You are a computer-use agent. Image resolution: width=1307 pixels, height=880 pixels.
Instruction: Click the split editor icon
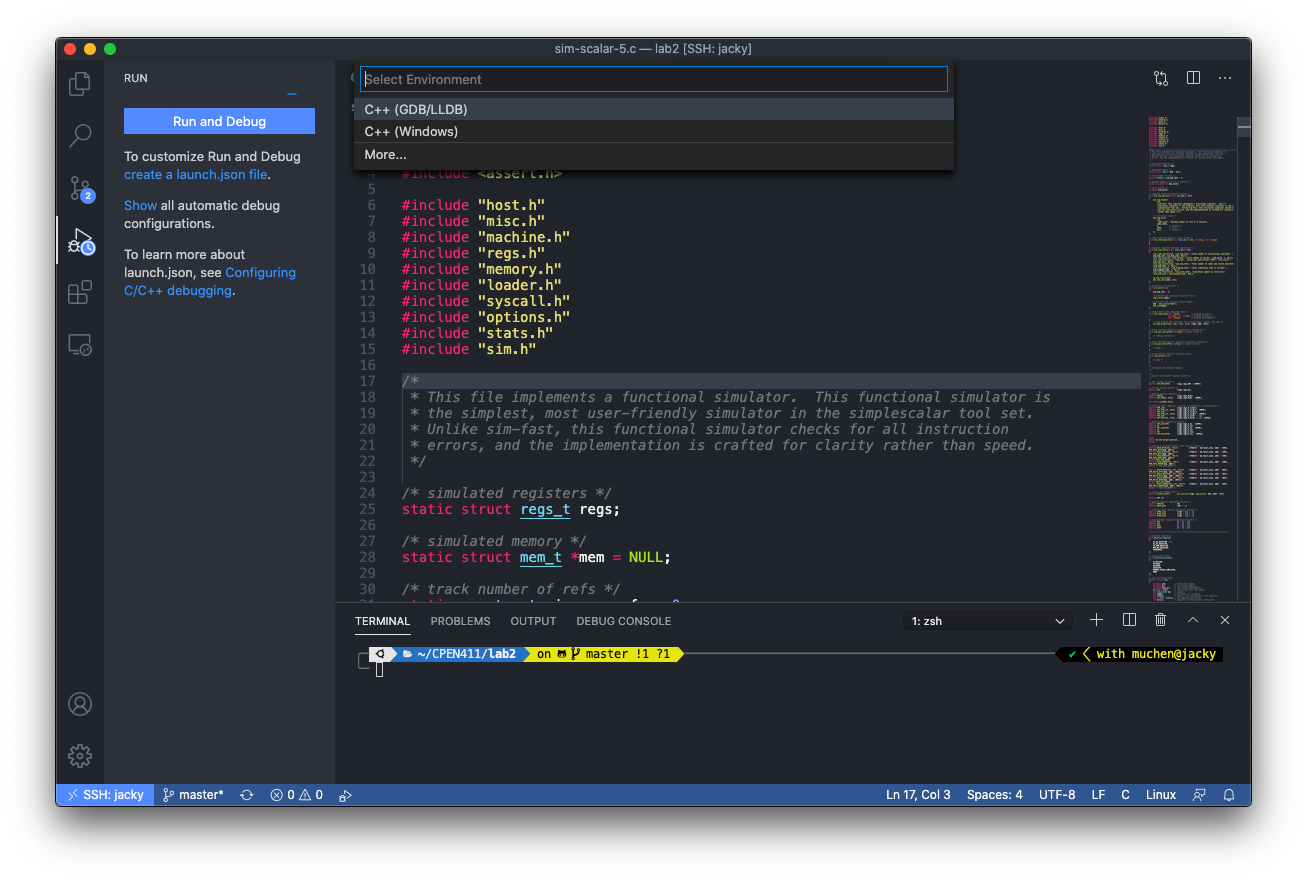pos(1193,78)
